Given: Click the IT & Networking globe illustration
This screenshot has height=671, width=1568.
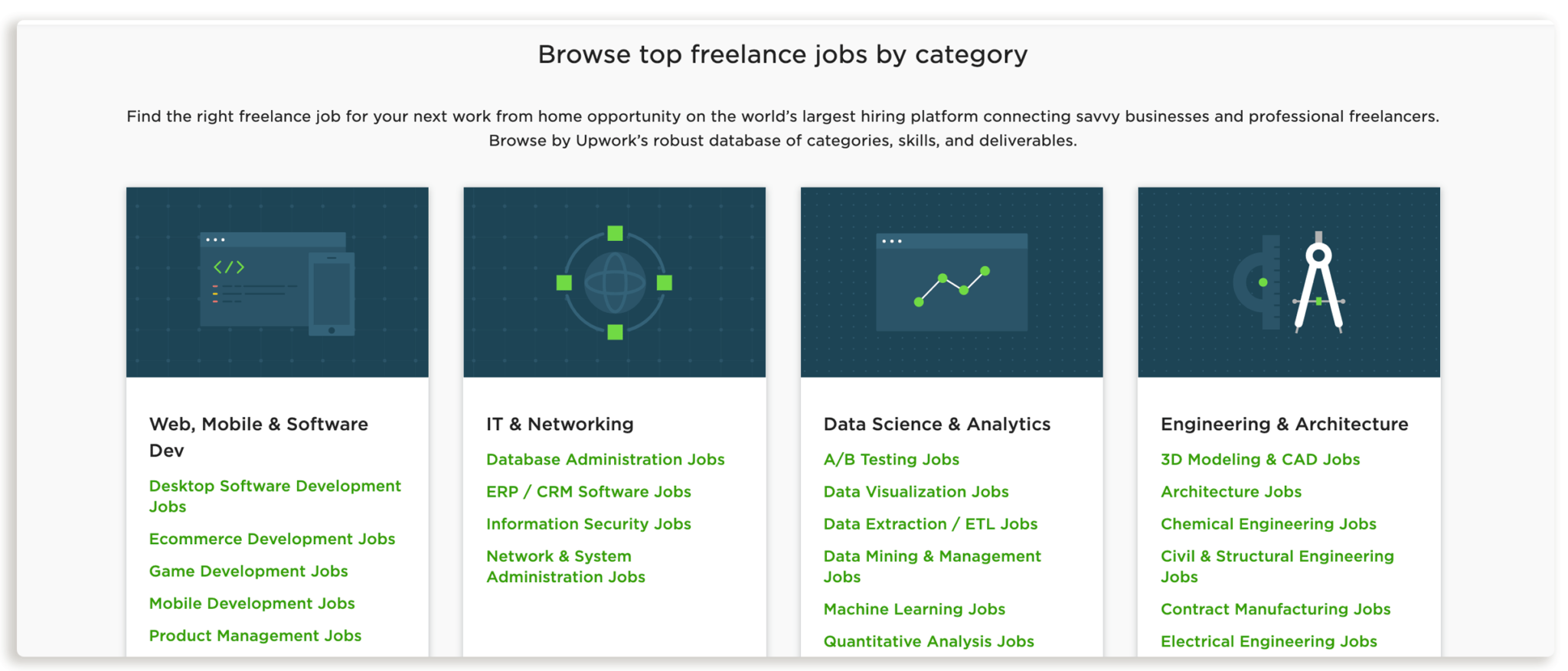Looking at the screenshot, I should pyautogui.click(x=614, y=282).
